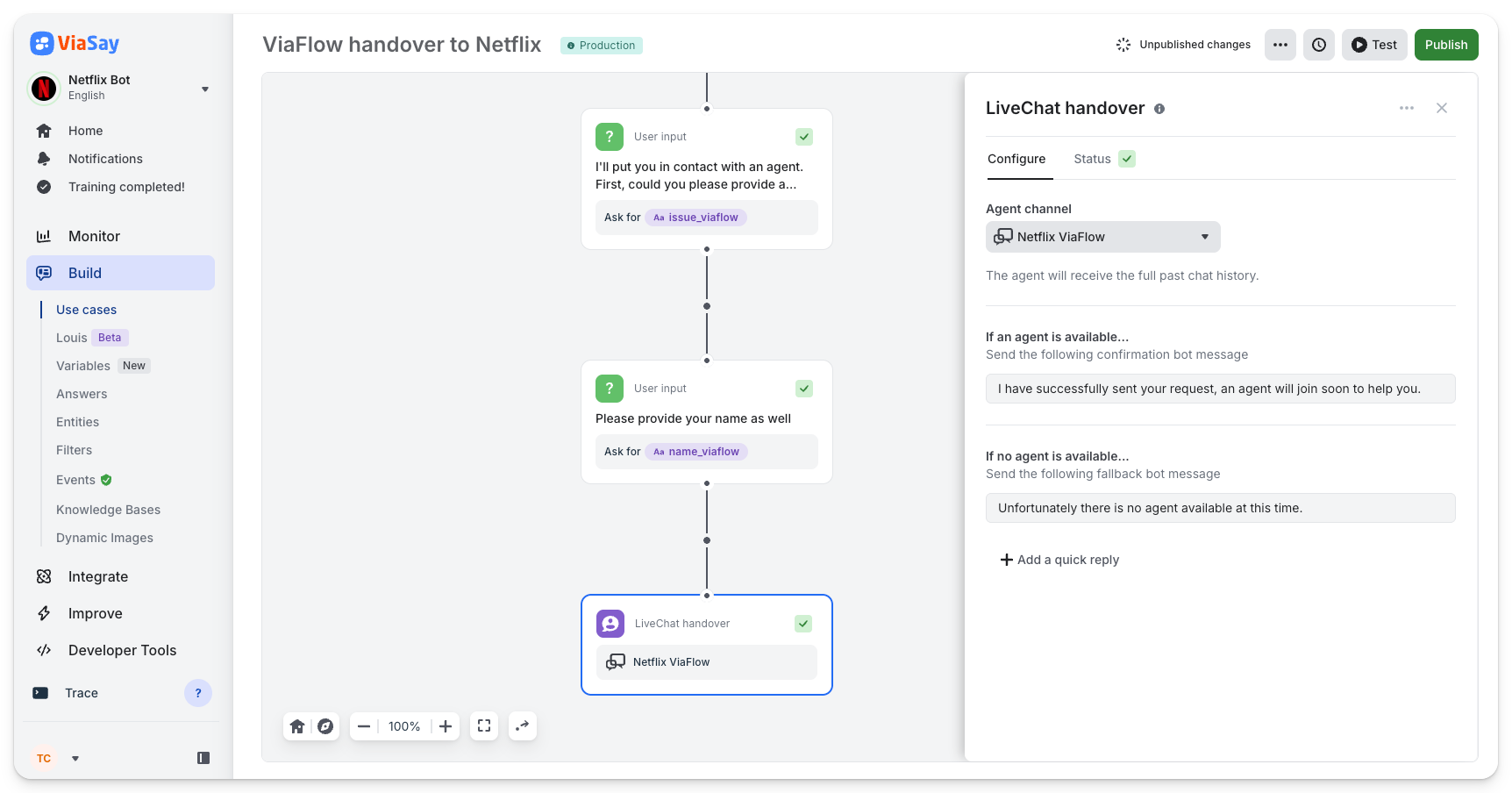Click the Status tab green checkmark

1127,159
